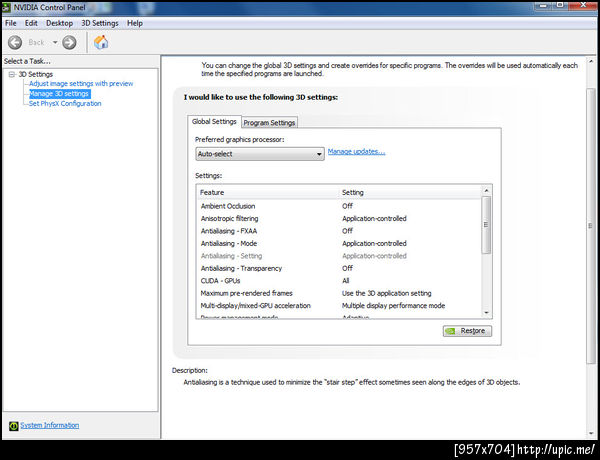The image size is (600, 460).
Task: Go to the Home icon in toolbar
Action: pyautogui.click(x=101, y=42)
